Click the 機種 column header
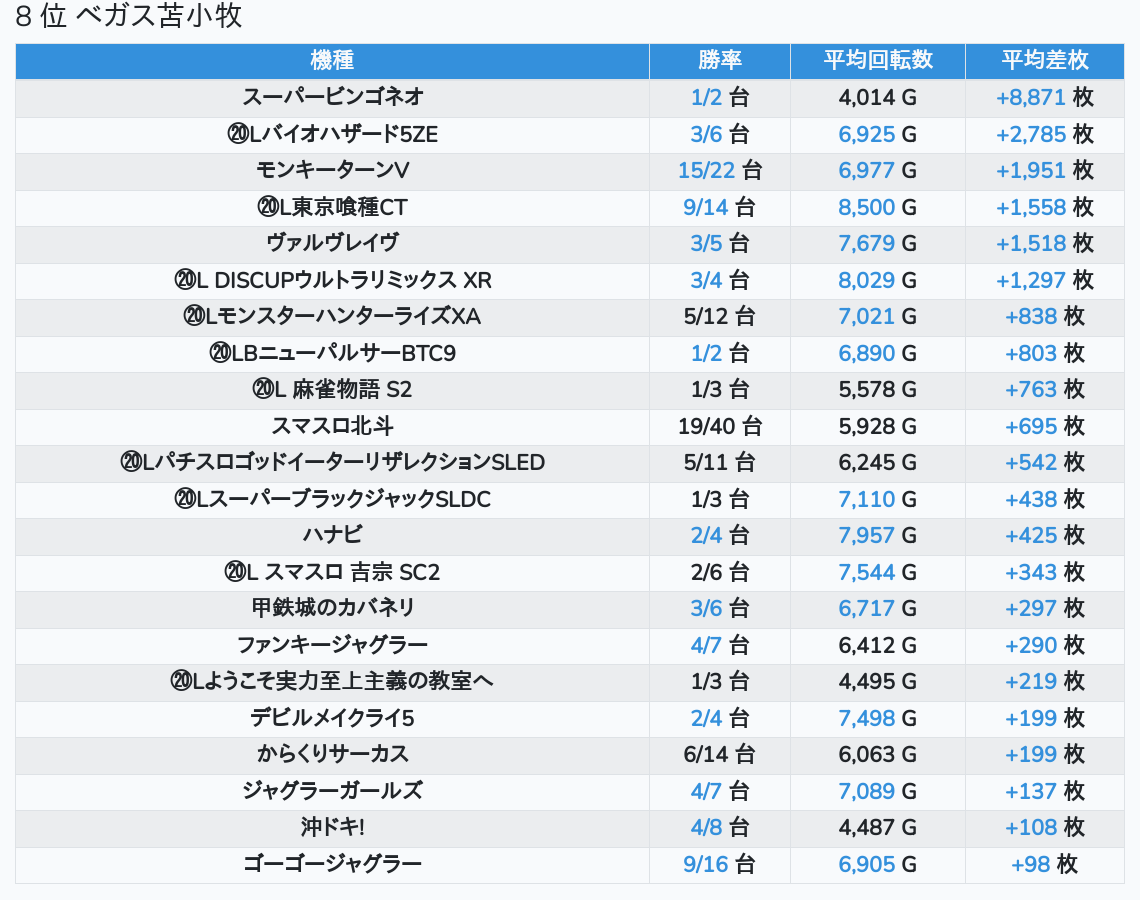 coord(332,60)
